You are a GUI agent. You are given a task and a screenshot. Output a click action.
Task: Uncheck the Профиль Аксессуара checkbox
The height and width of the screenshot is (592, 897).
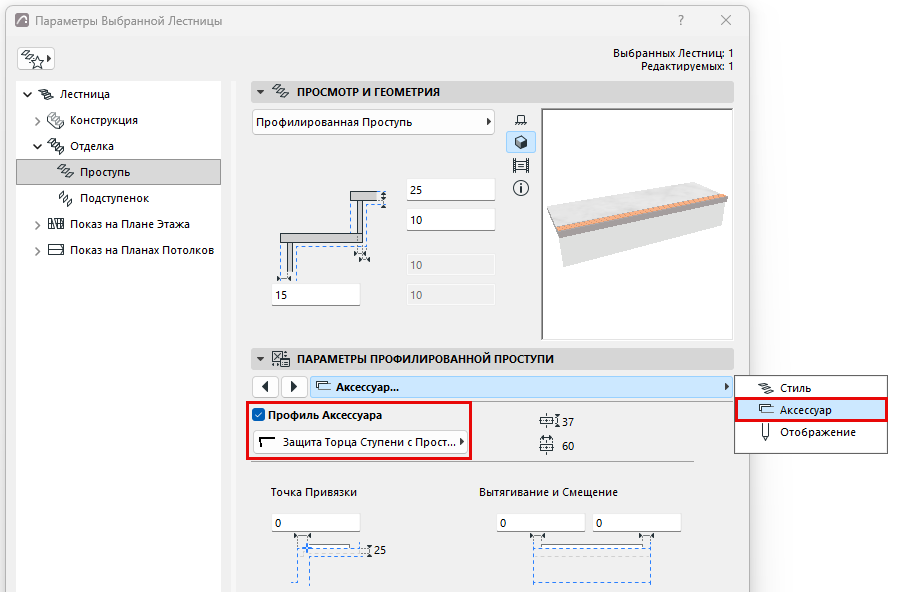pos(259,415)
